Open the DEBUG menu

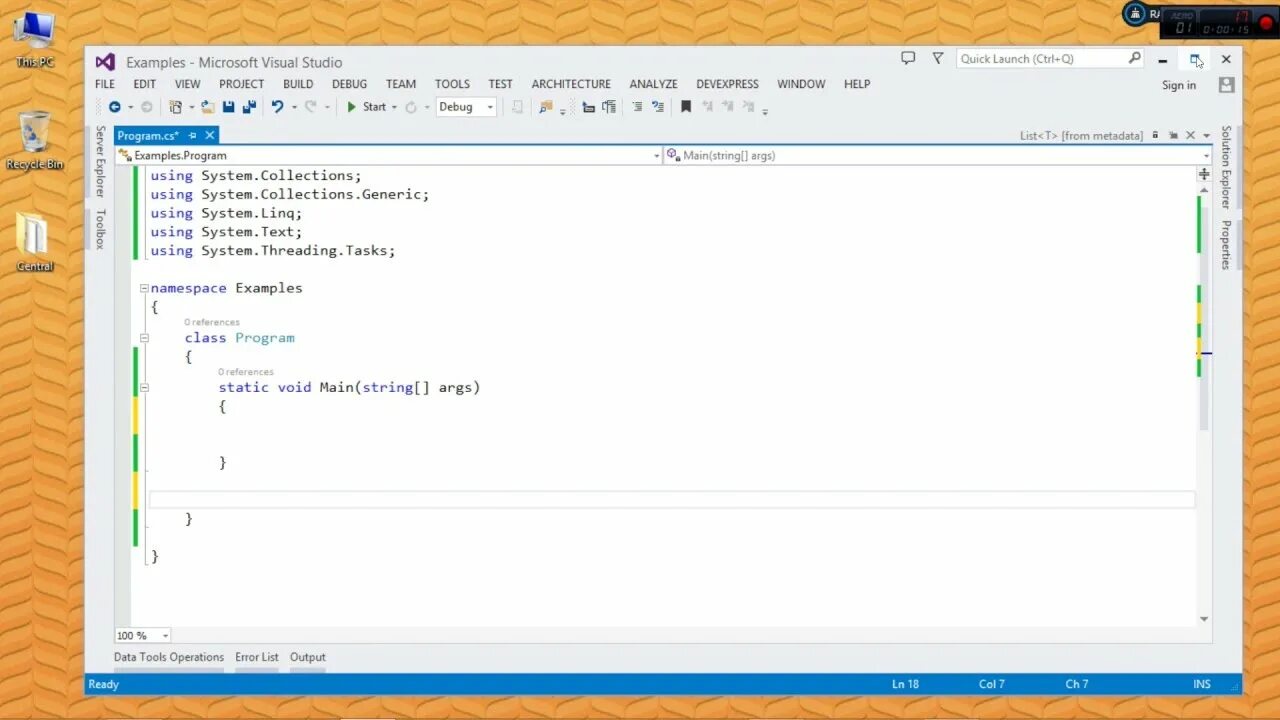350,84
